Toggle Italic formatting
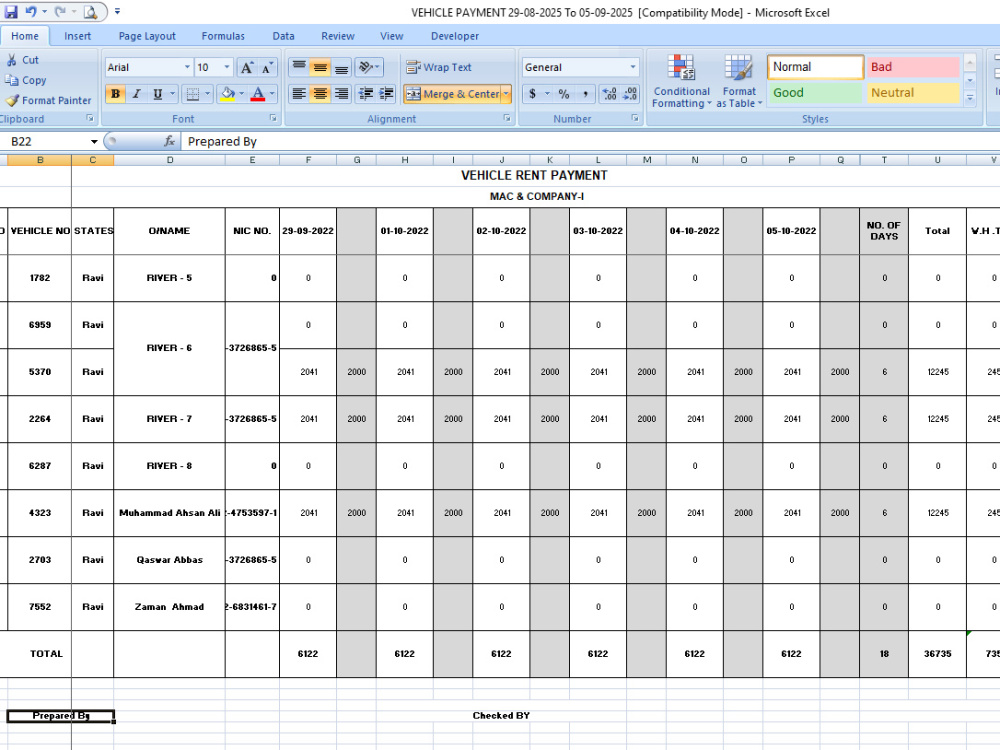Screen dimensions: 1000x750 [136, 94]
